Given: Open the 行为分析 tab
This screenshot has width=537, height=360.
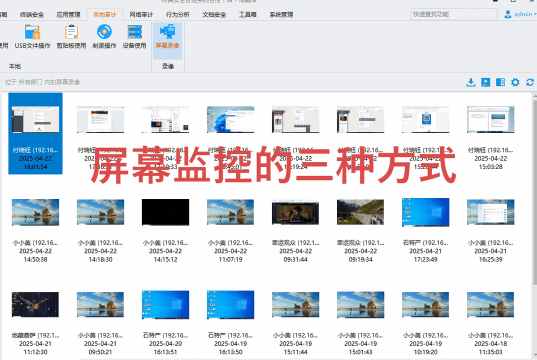Looking at the screenshot, I should (177, 14).
